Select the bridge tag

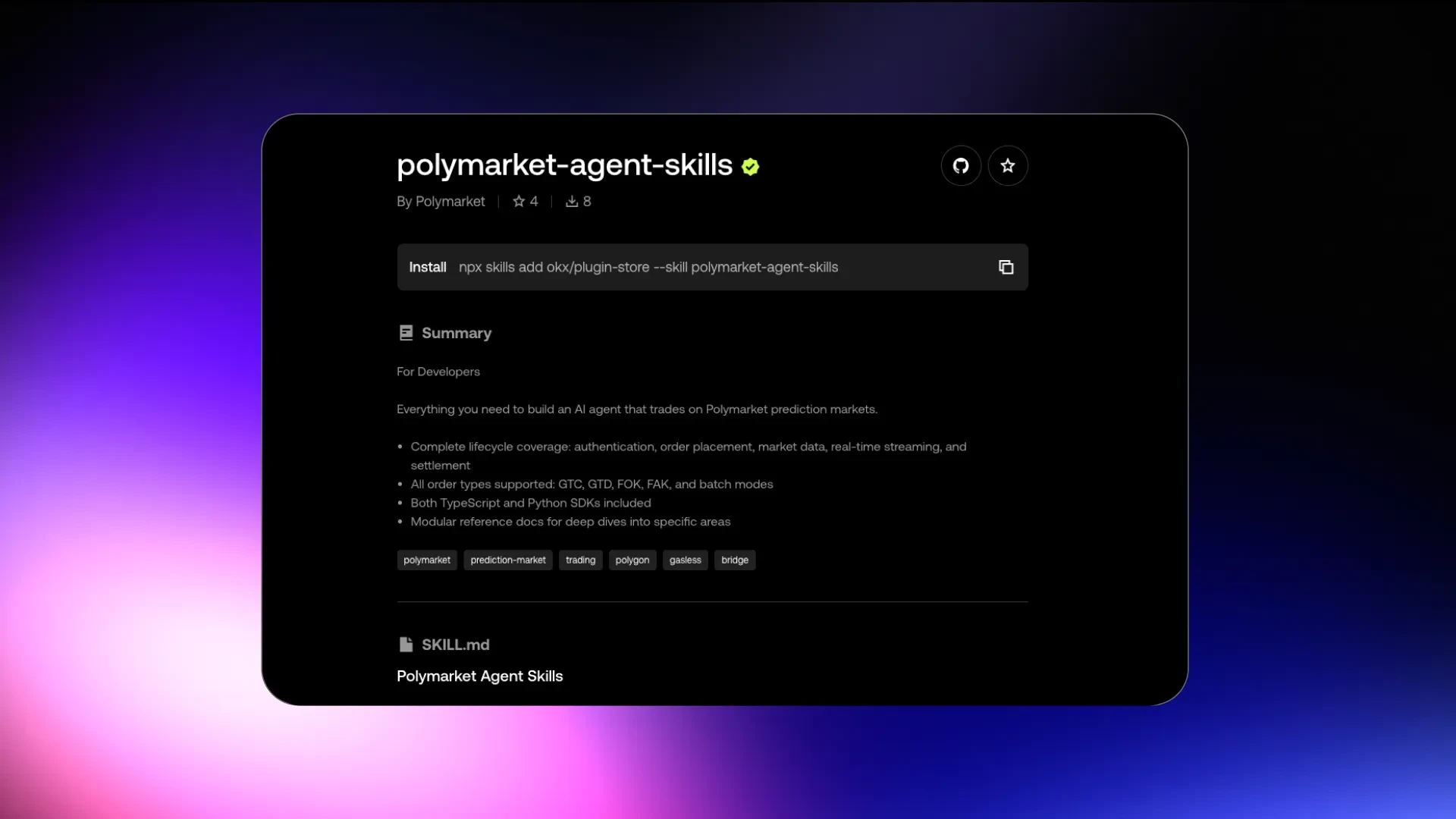click(734, 560)
